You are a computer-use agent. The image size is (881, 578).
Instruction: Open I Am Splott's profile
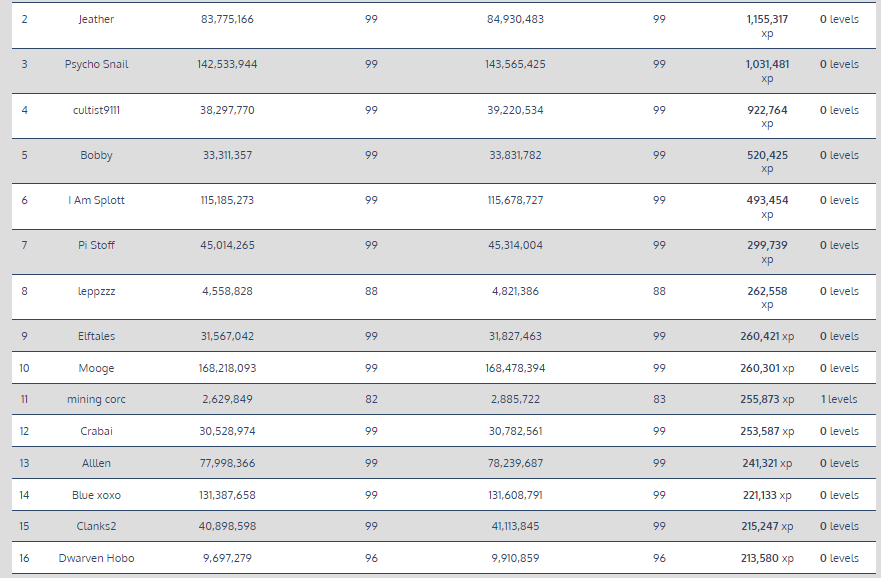(96, 200)
